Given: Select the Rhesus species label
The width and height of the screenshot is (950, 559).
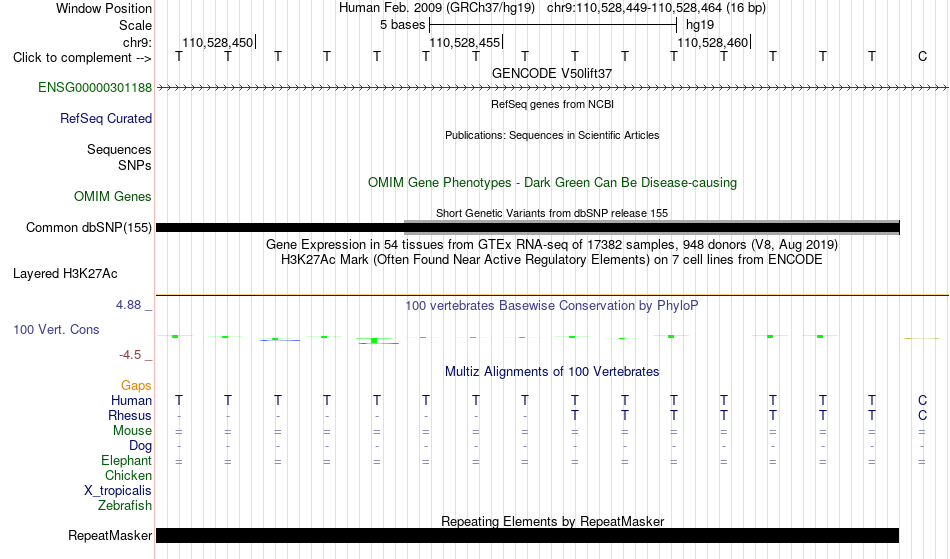Looking at the screenshot, I should tap(130, 416).
